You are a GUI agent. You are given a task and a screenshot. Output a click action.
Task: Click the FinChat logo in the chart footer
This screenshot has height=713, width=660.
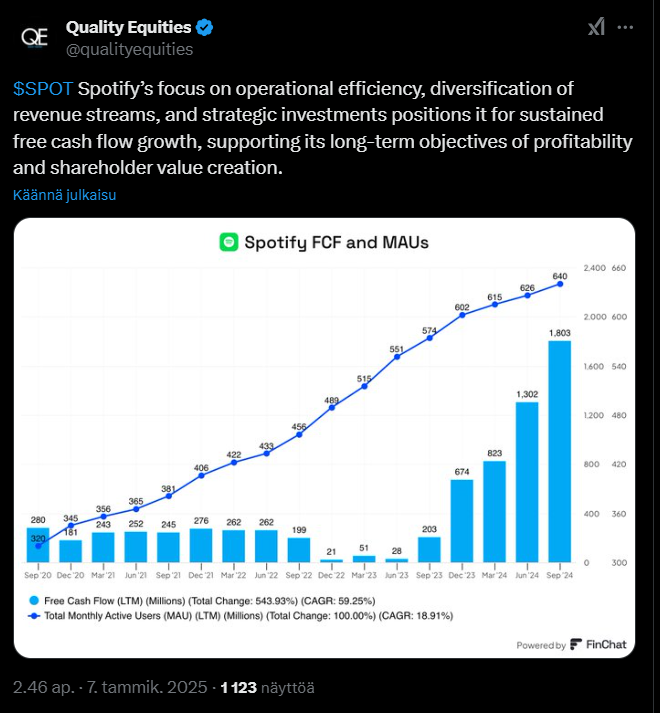(x=598, y=645)
